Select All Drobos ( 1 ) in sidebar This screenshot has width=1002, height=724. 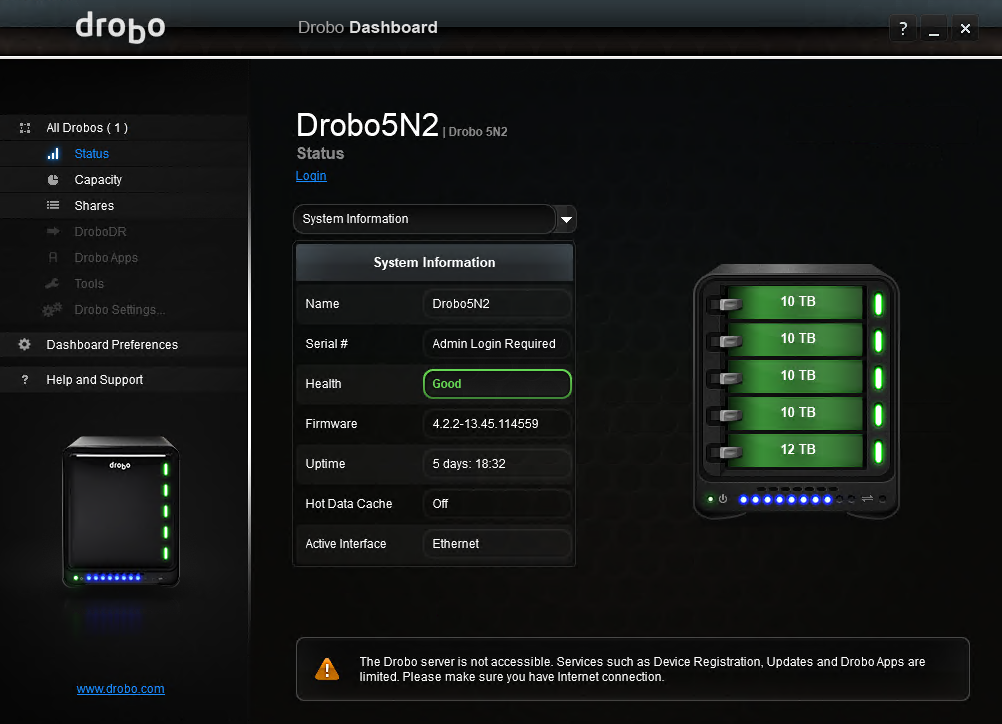85,127
